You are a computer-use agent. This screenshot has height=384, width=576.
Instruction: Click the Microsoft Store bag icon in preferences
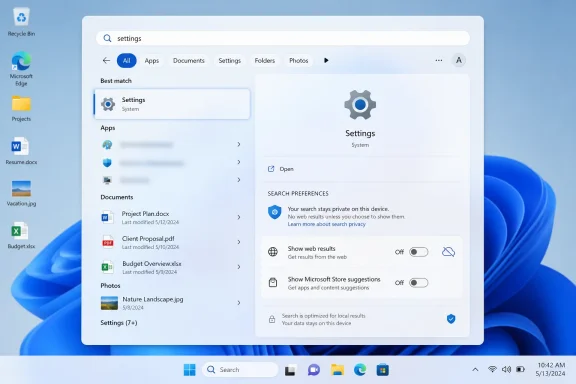pyautogui.click(x=273, y=283)
